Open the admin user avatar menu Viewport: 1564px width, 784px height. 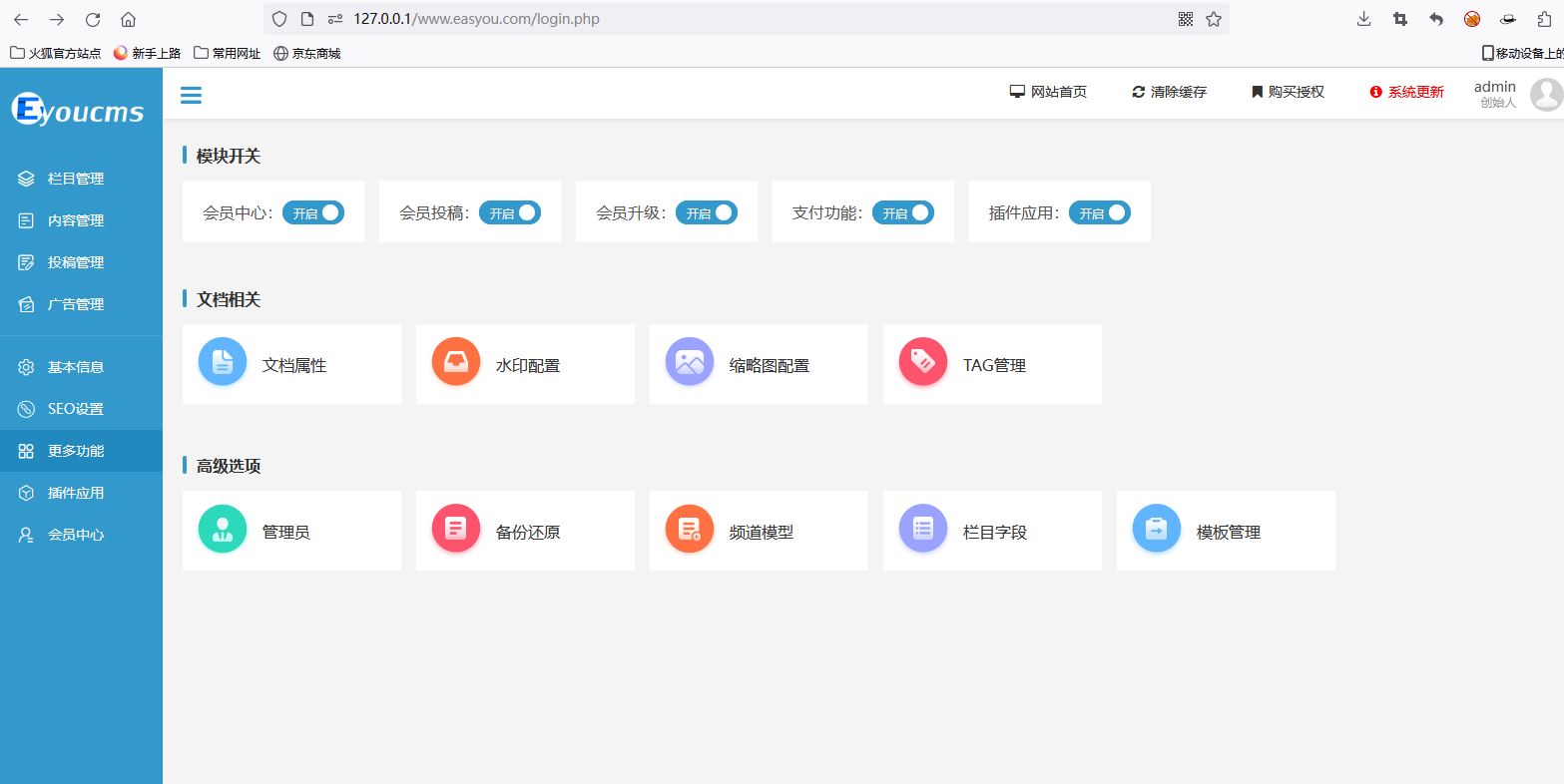tap(1546, 94)
